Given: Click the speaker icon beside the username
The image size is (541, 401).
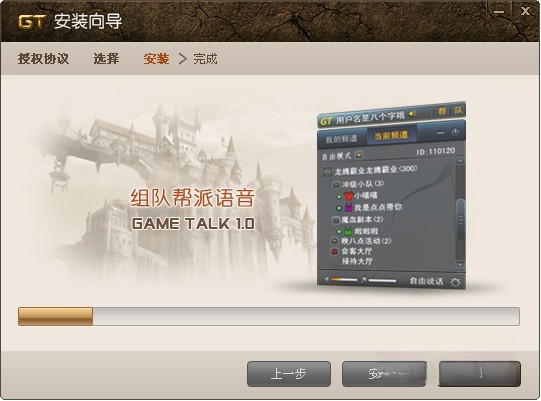Looking at the screenshot, I should tap(413, 113).
